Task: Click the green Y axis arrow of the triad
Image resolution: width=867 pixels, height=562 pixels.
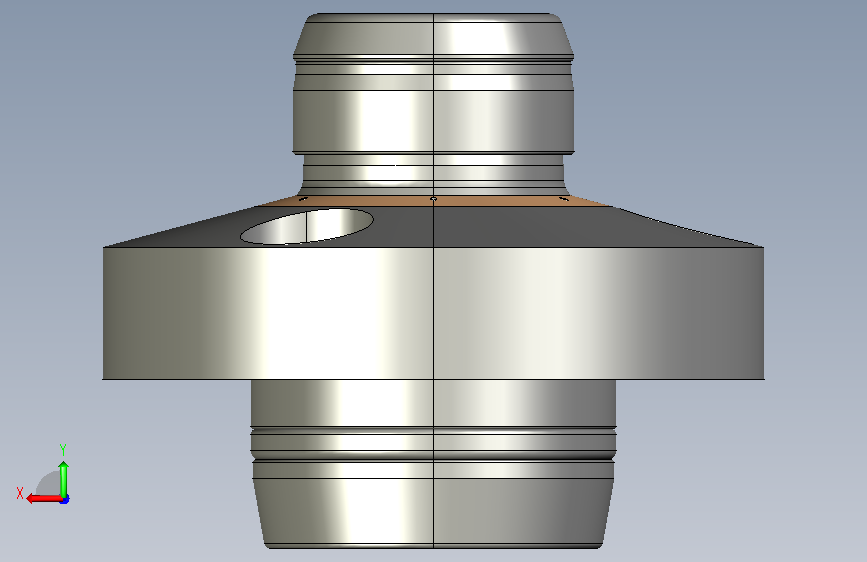Action: 64,478
